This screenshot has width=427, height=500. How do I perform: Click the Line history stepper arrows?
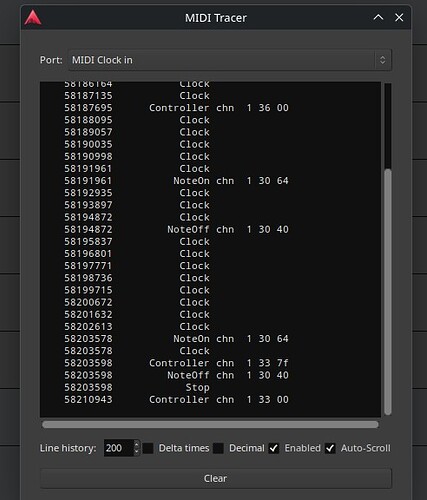136,448
